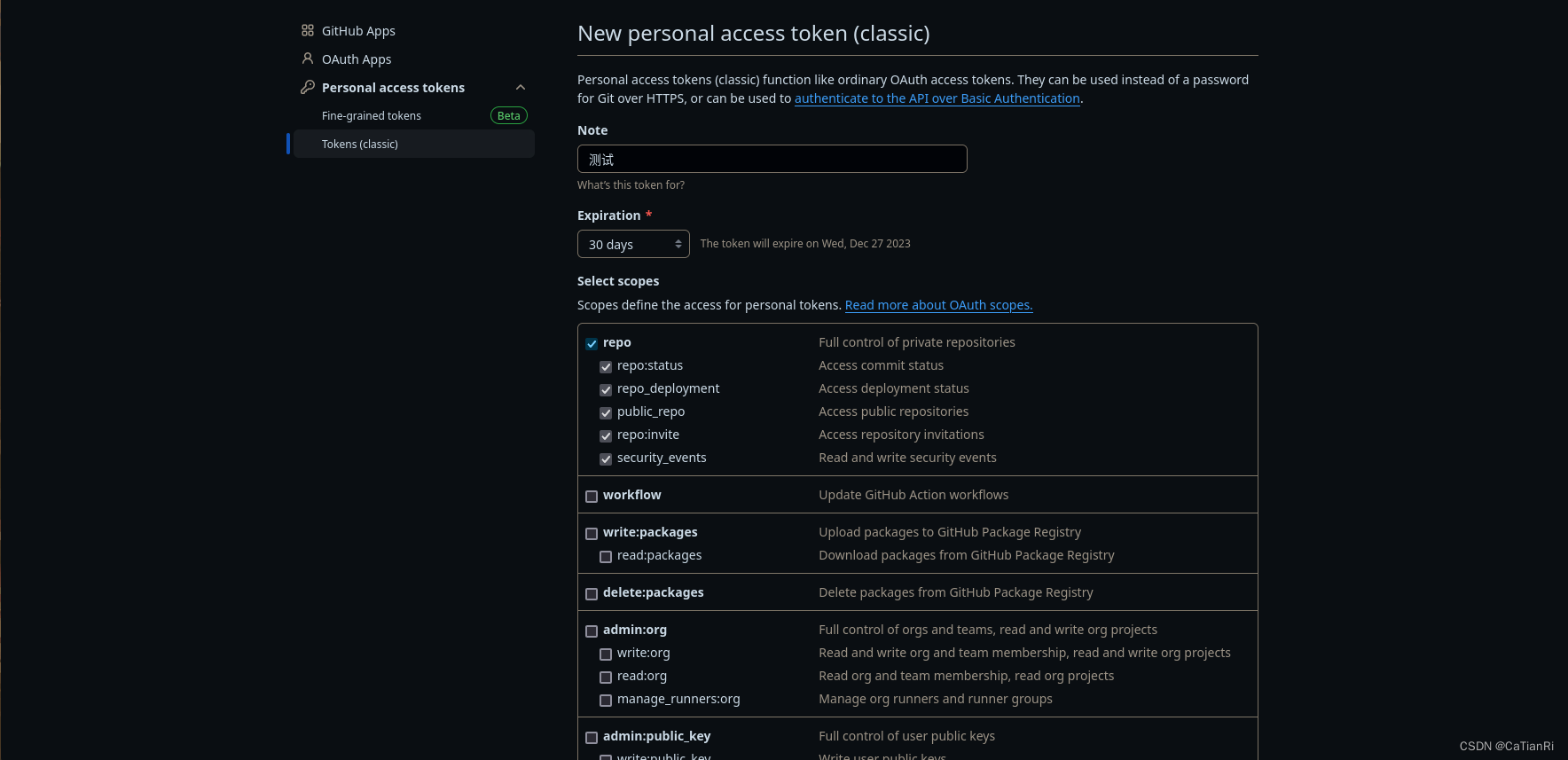Enable the write:org checkbox
The height and width of the screenshot is (760, 1568).
(x=606, y=654)
